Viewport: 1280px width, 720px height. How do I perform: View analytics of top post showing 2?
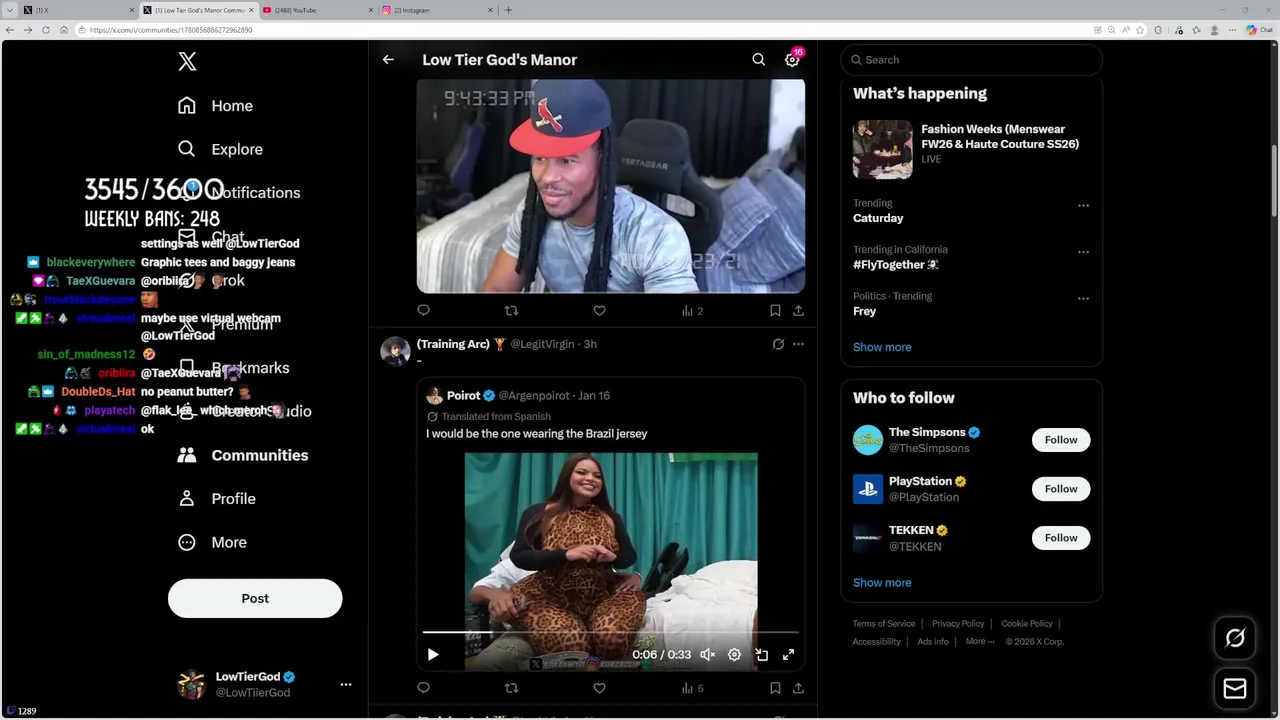(692, 311)
